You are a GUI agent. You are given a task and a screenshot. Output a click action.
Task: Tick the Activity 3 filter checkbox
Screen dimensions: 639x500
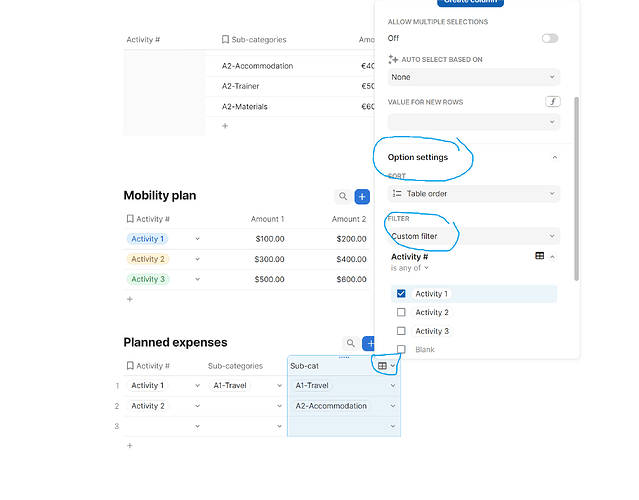402,331
